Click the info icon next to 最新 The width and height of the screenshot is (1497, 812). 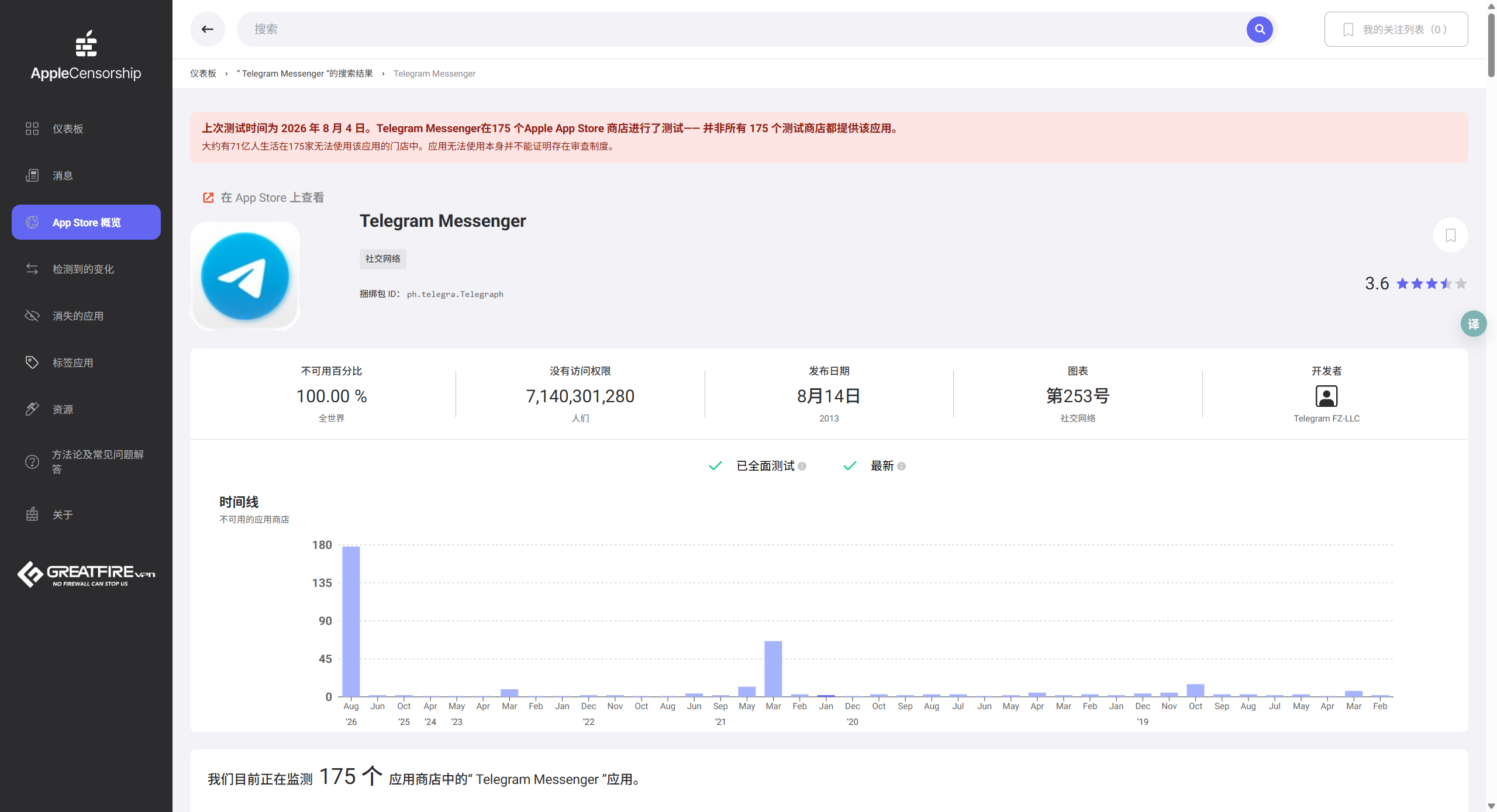(902, 467)
